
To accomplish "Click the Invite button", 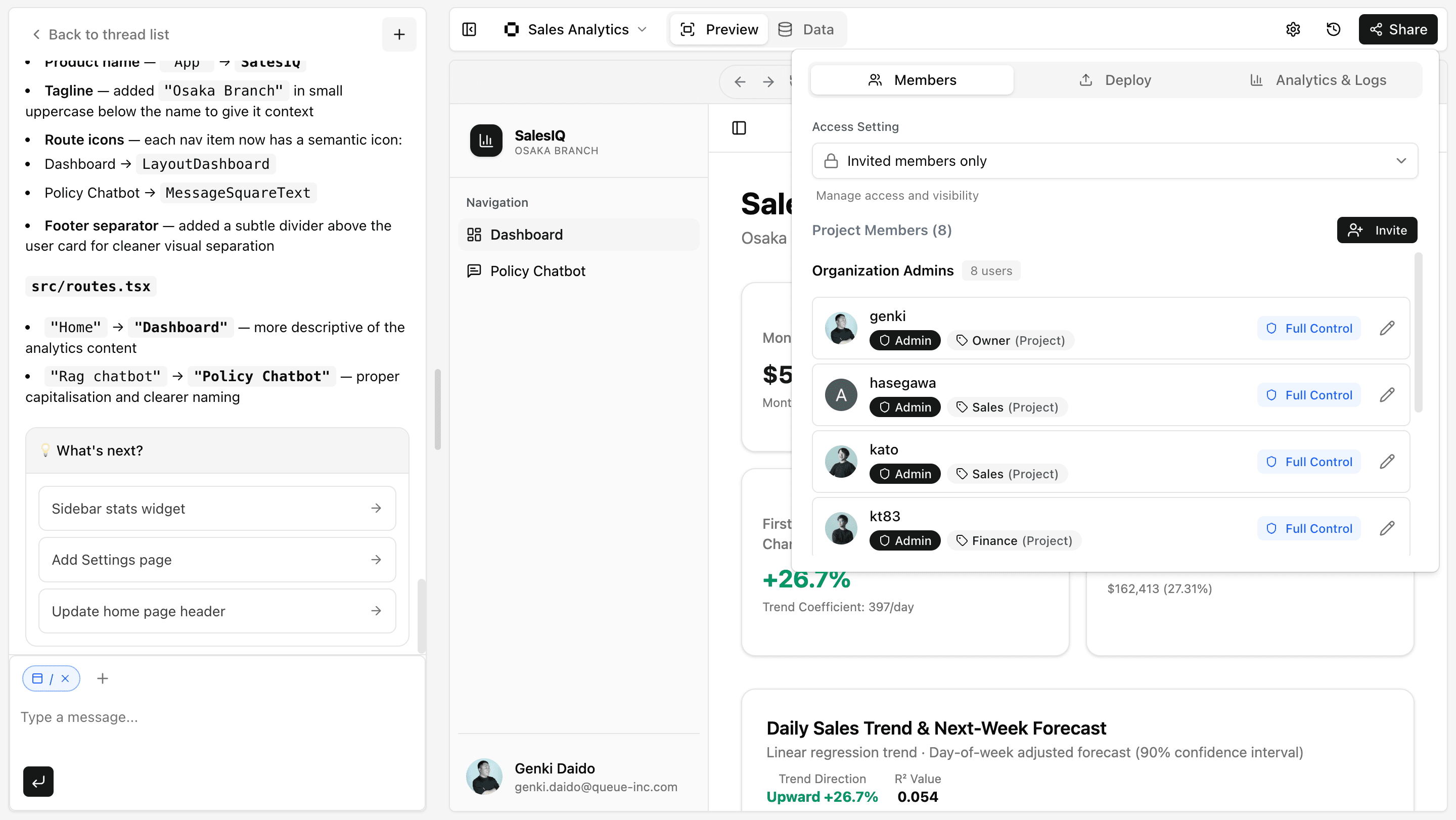I will coord(1376,230).
